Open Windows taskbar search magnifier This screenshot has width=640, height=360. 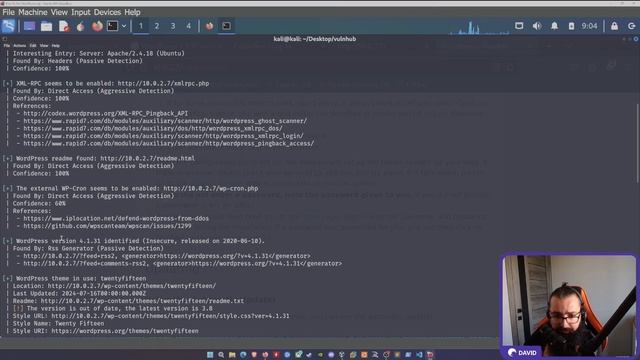tap(221, 355)
